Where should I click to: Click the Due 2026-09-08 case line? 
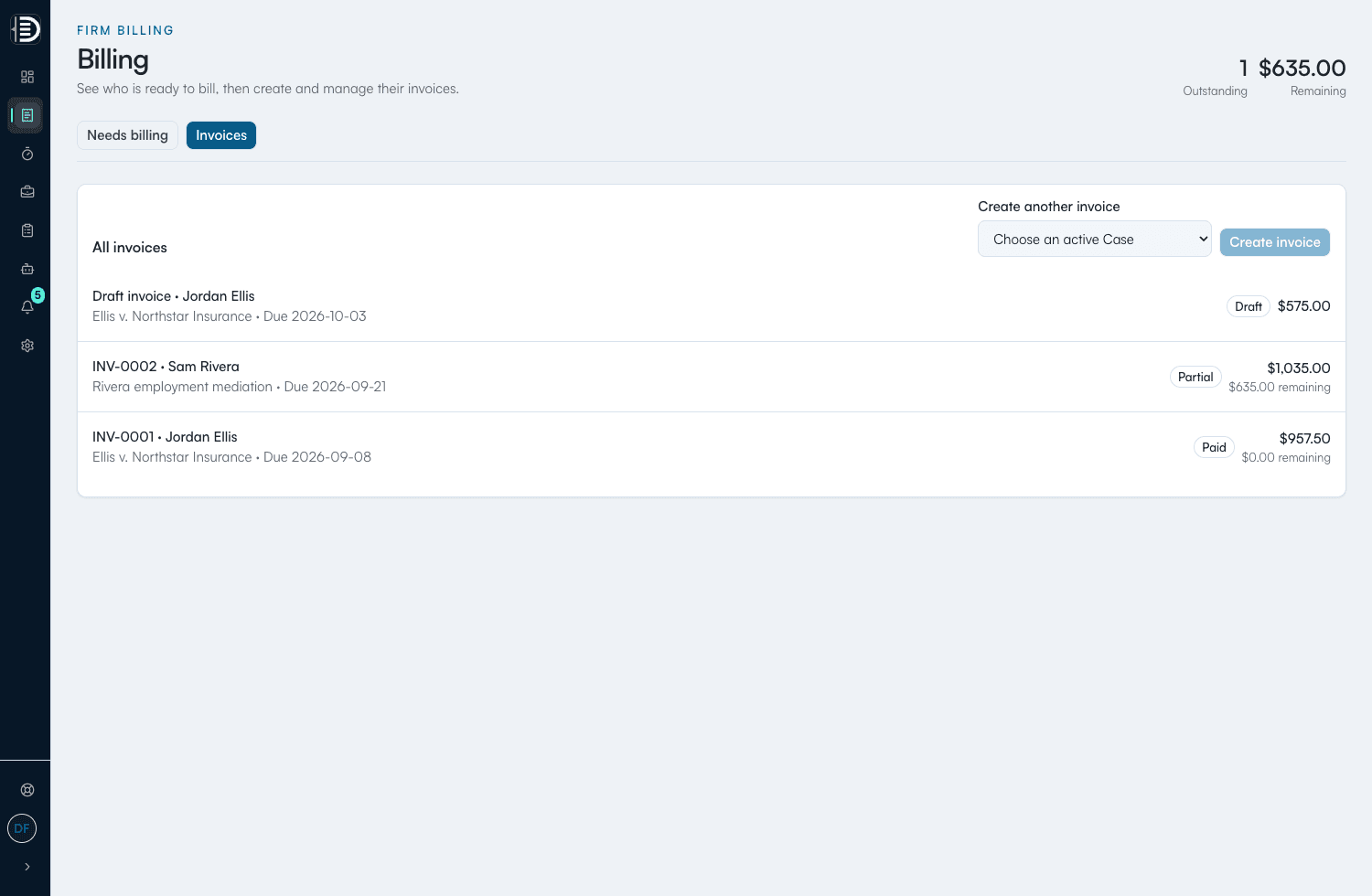[x=232, y=457]
